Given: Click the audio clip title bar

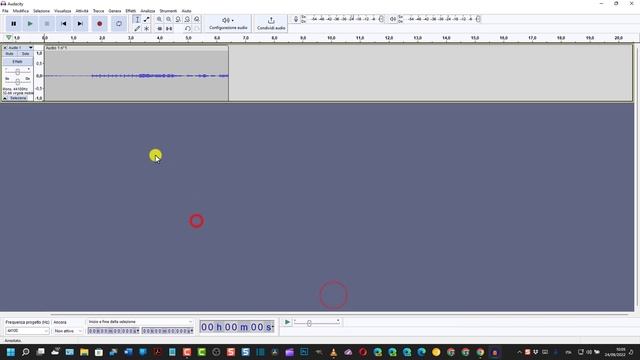Looking at the screenshot, I should (136, 48).
